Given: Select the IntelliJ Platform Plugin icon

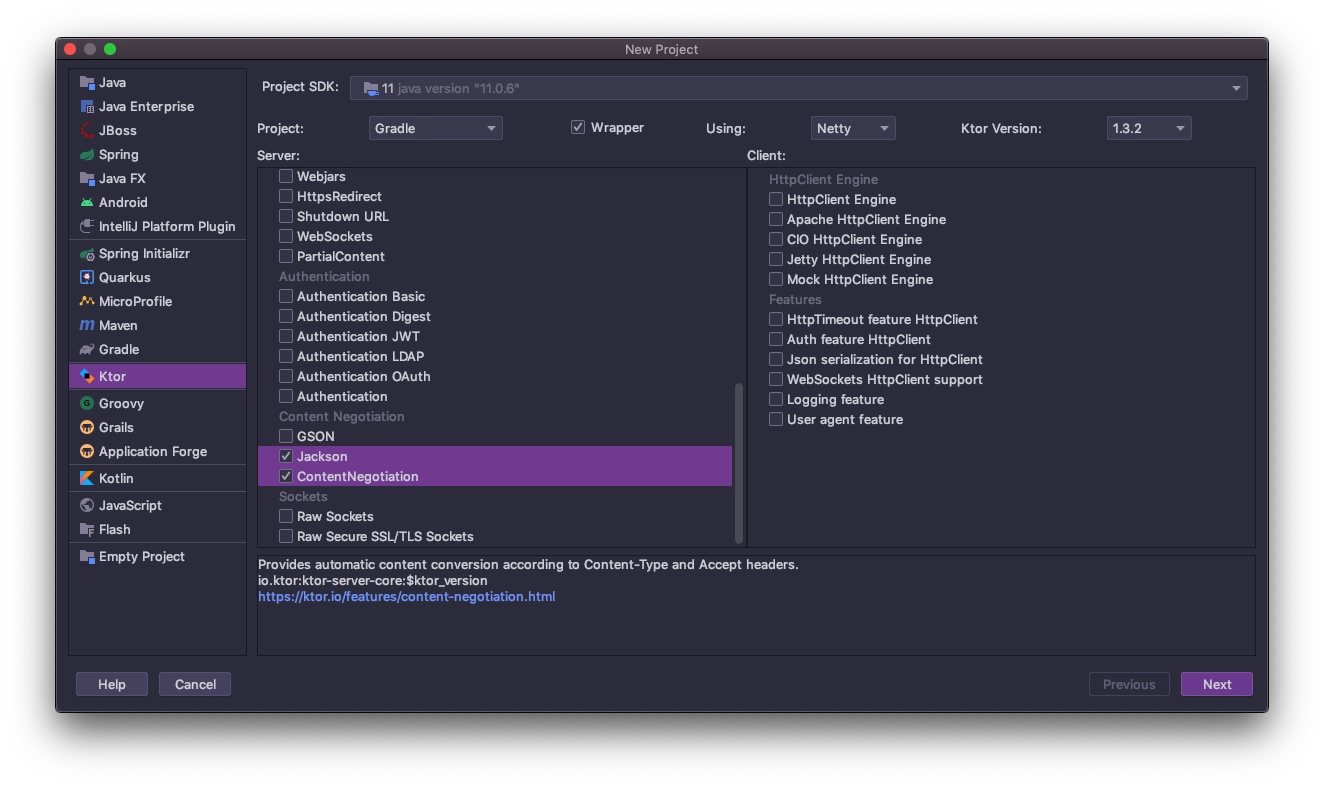Looking at the screenshot, I should (x=87, y=227).
